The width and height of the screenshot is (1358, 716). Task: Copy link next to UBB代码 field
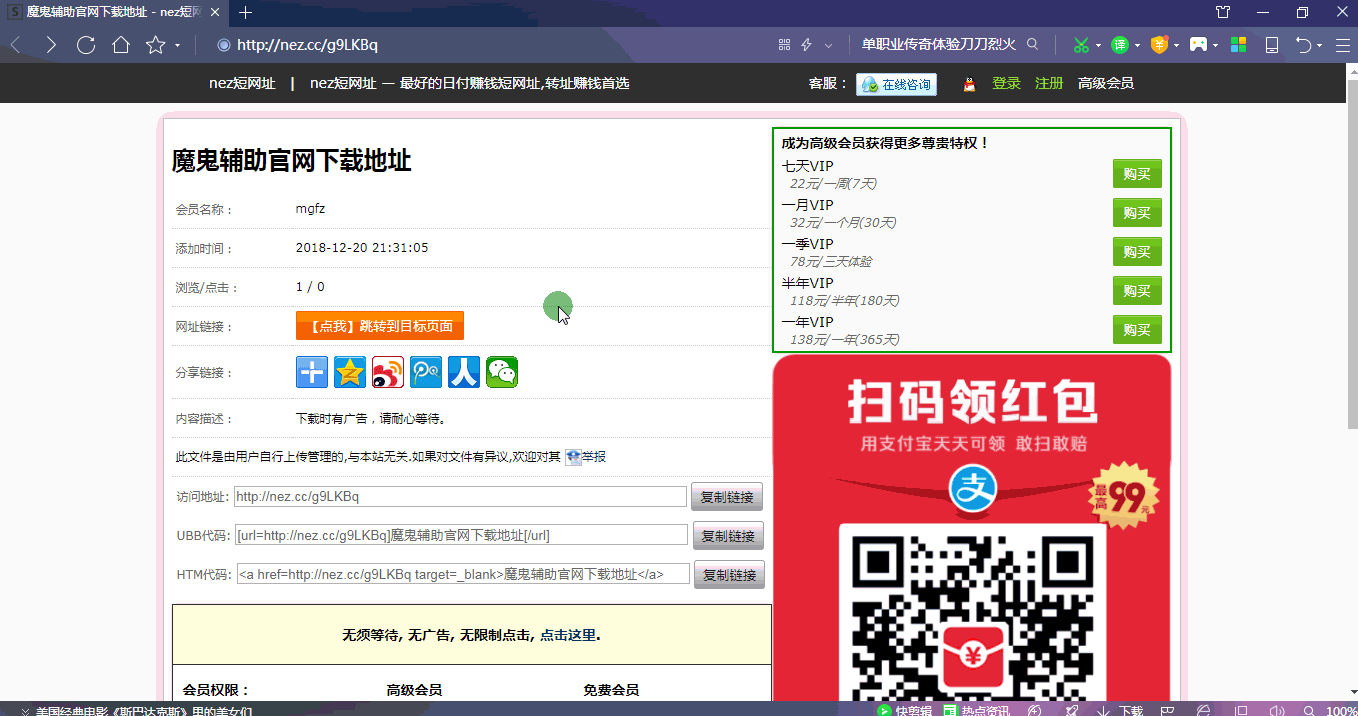[729, 536]
